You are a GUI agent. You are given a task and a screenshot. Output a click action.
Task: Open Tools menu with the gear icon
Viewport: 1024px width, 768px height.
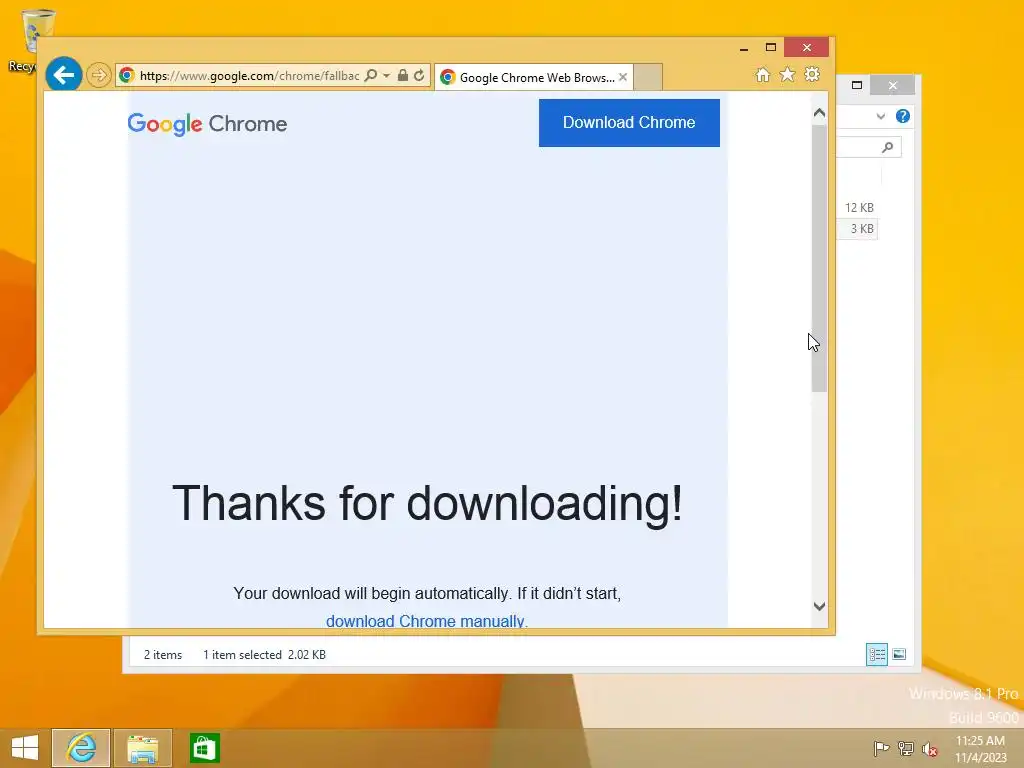812,74
